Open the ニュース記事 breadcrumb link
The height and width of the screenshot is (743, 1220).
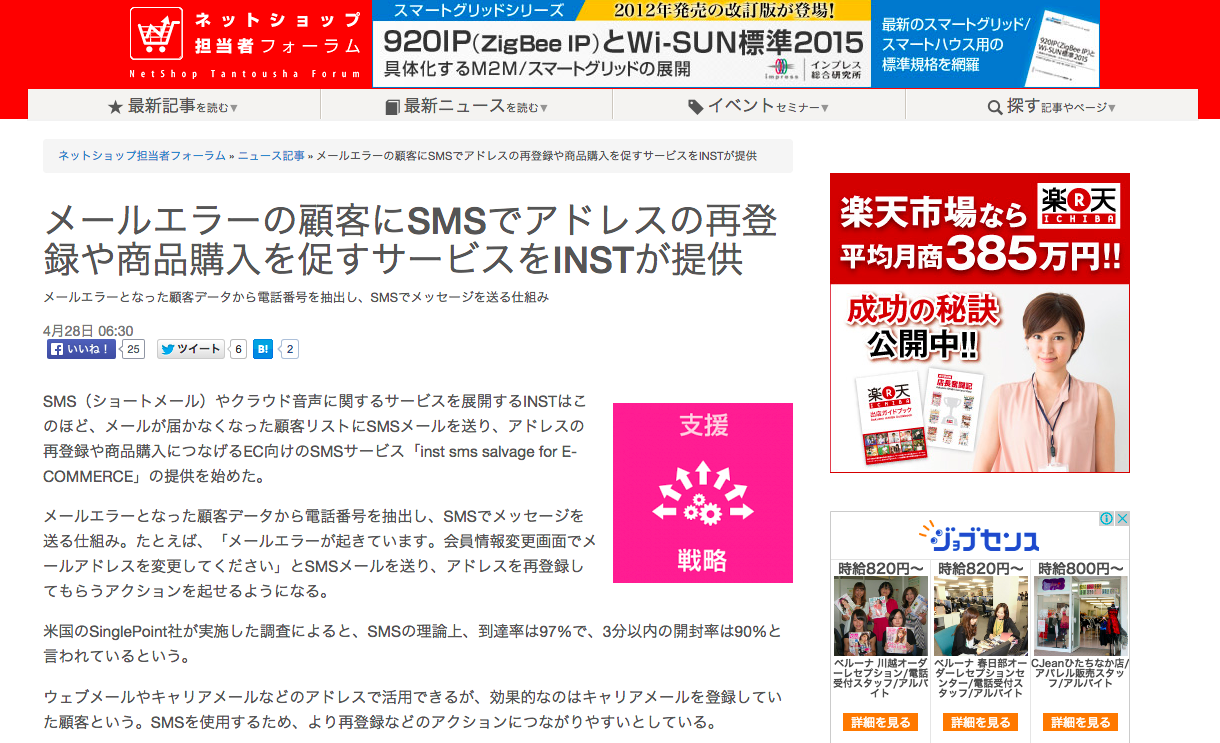click(x=271, y=156)
